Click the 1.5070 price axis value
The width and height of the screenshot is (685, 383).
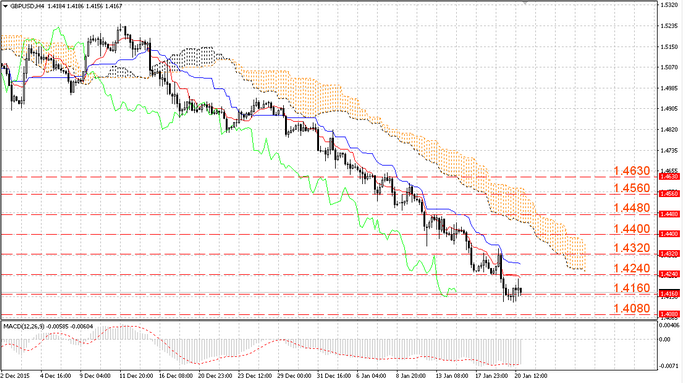coord(669,68)
